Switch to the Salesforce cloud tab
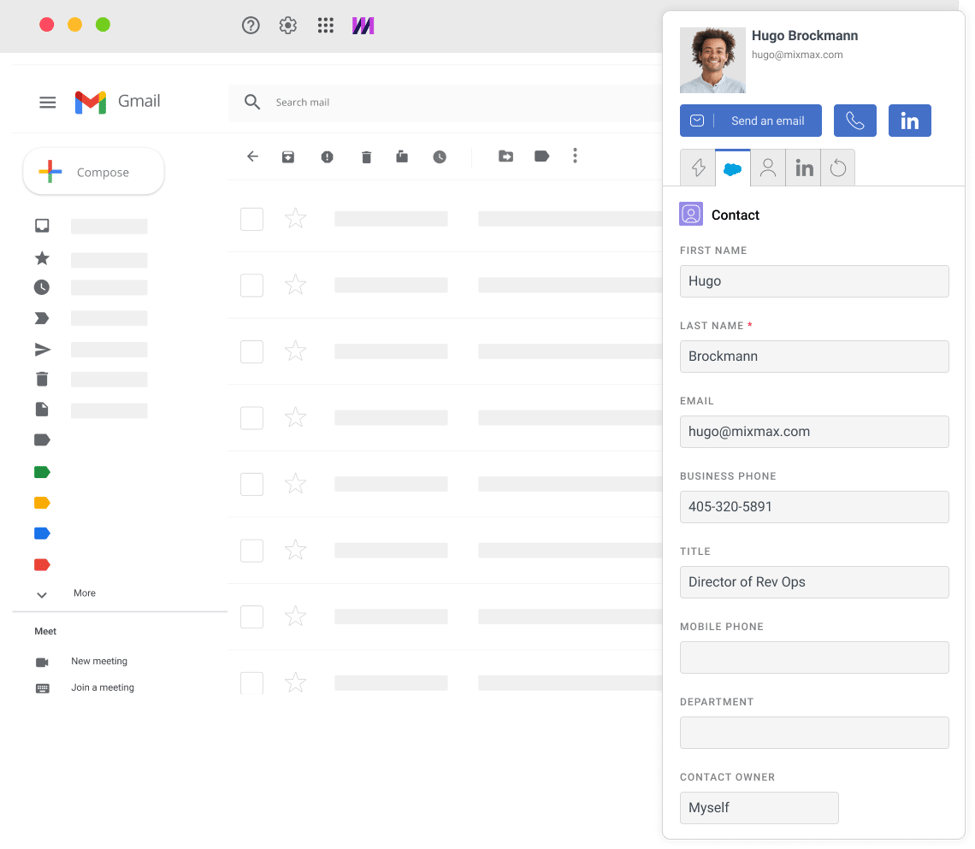 [732, 168]
